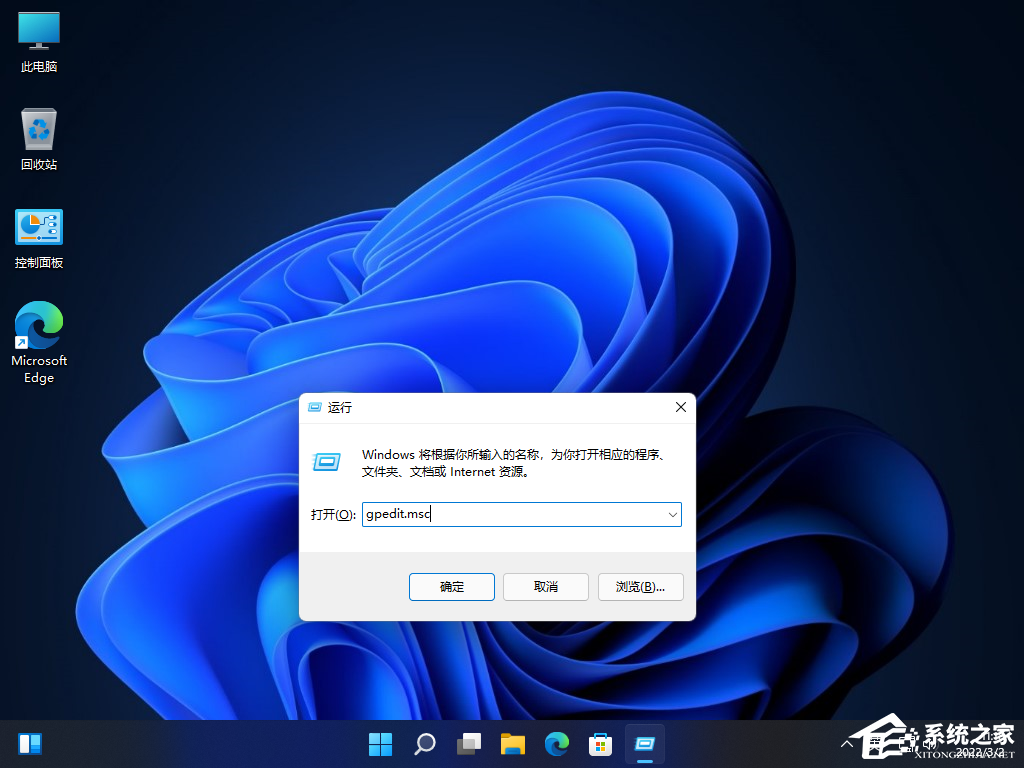The width and height of the screenshot is (1024, 768).
Task: Click the gpedit.msc input field
Action: coord(500,514)
